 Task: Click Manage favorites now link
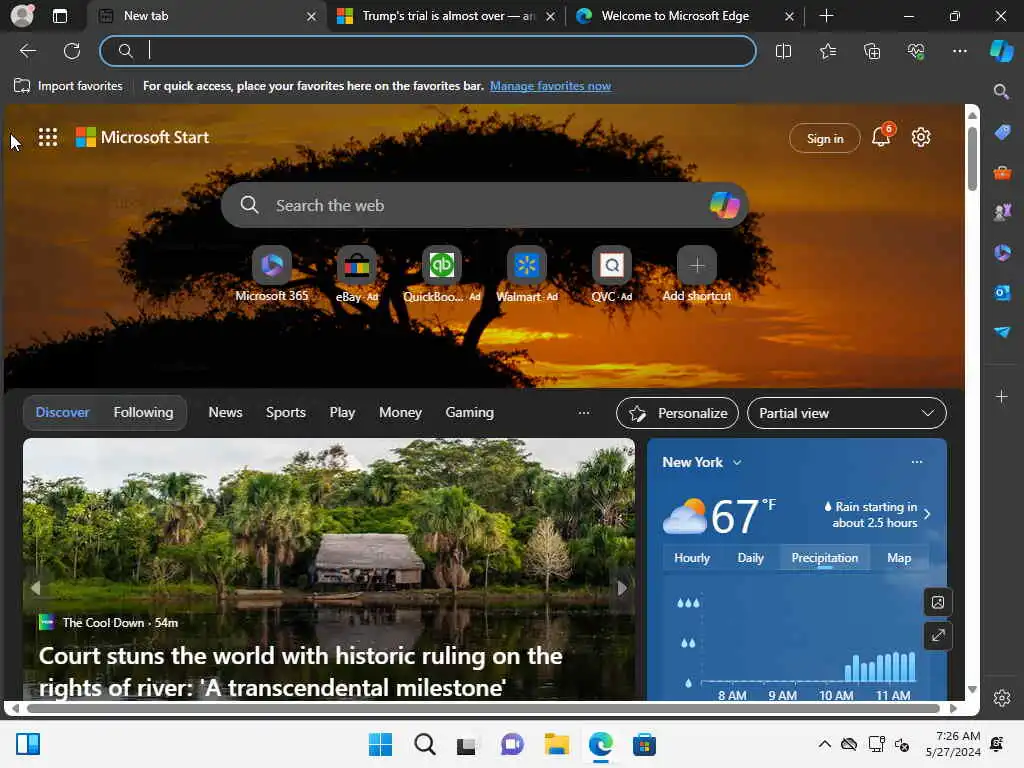click(550, 86)
